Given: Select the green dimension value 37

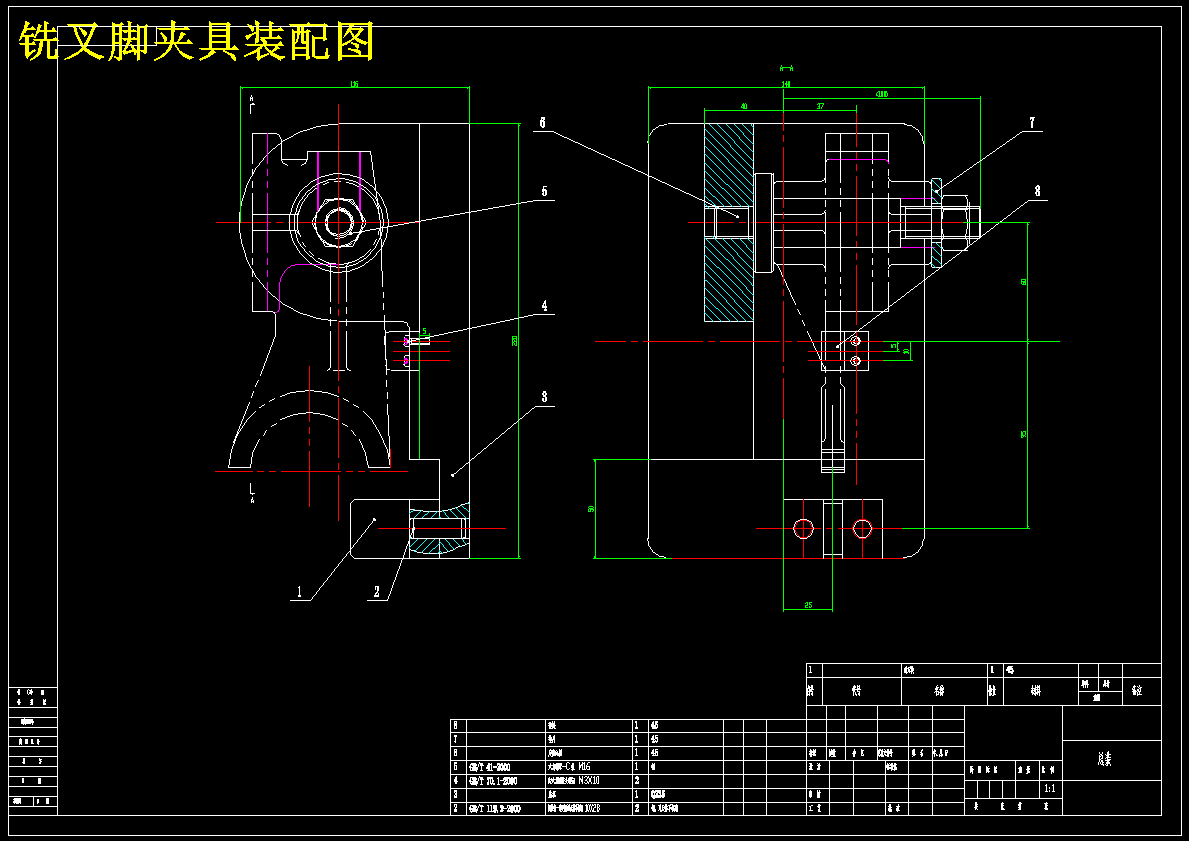Looking at the screenshot, I should pyautogui.click(x=820, y=107).
